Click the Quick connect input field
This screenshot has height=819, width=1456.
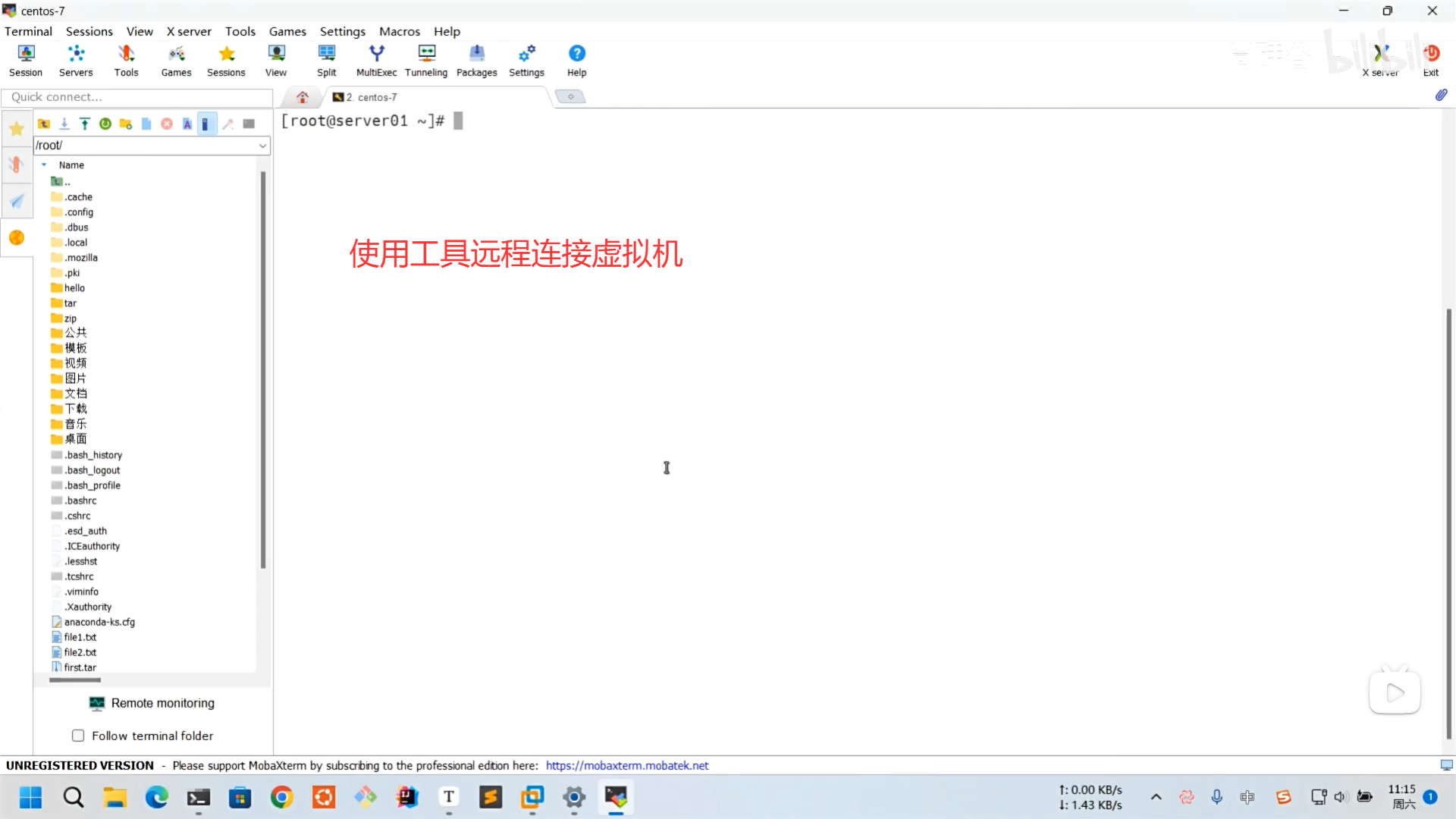[x=136, y=97]
